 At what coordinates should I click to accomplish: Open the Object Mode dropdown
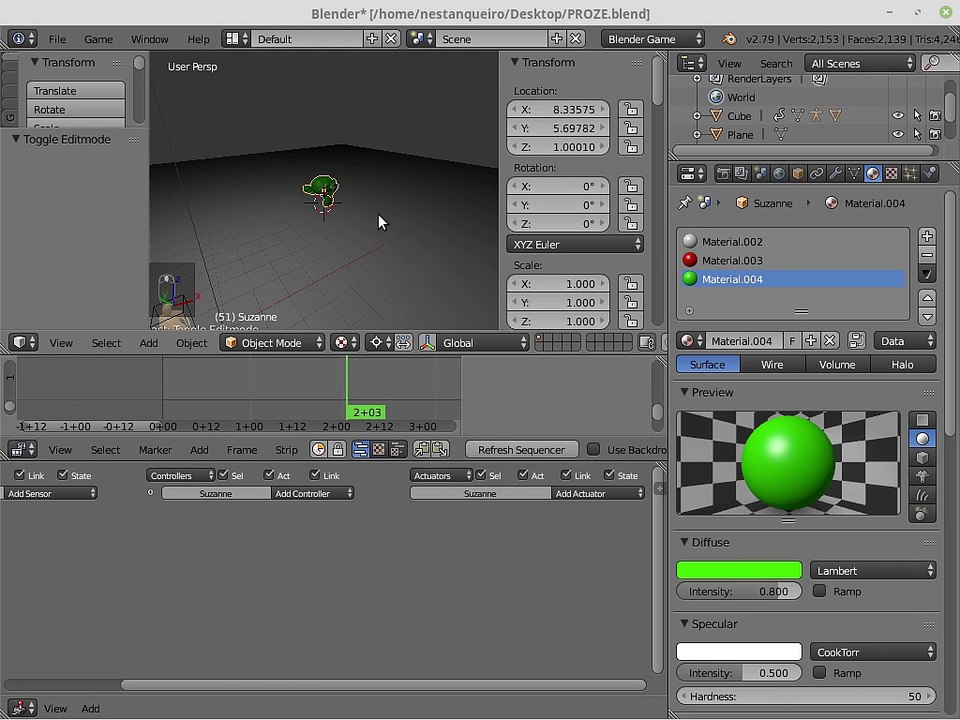(272, 343)
